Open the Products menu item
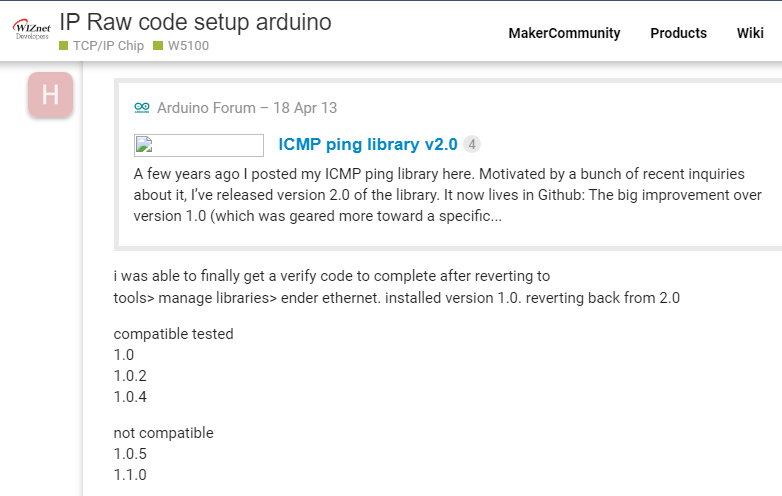Image resolution: width=782 pixels, height=496 pixels. pos(678,33)
